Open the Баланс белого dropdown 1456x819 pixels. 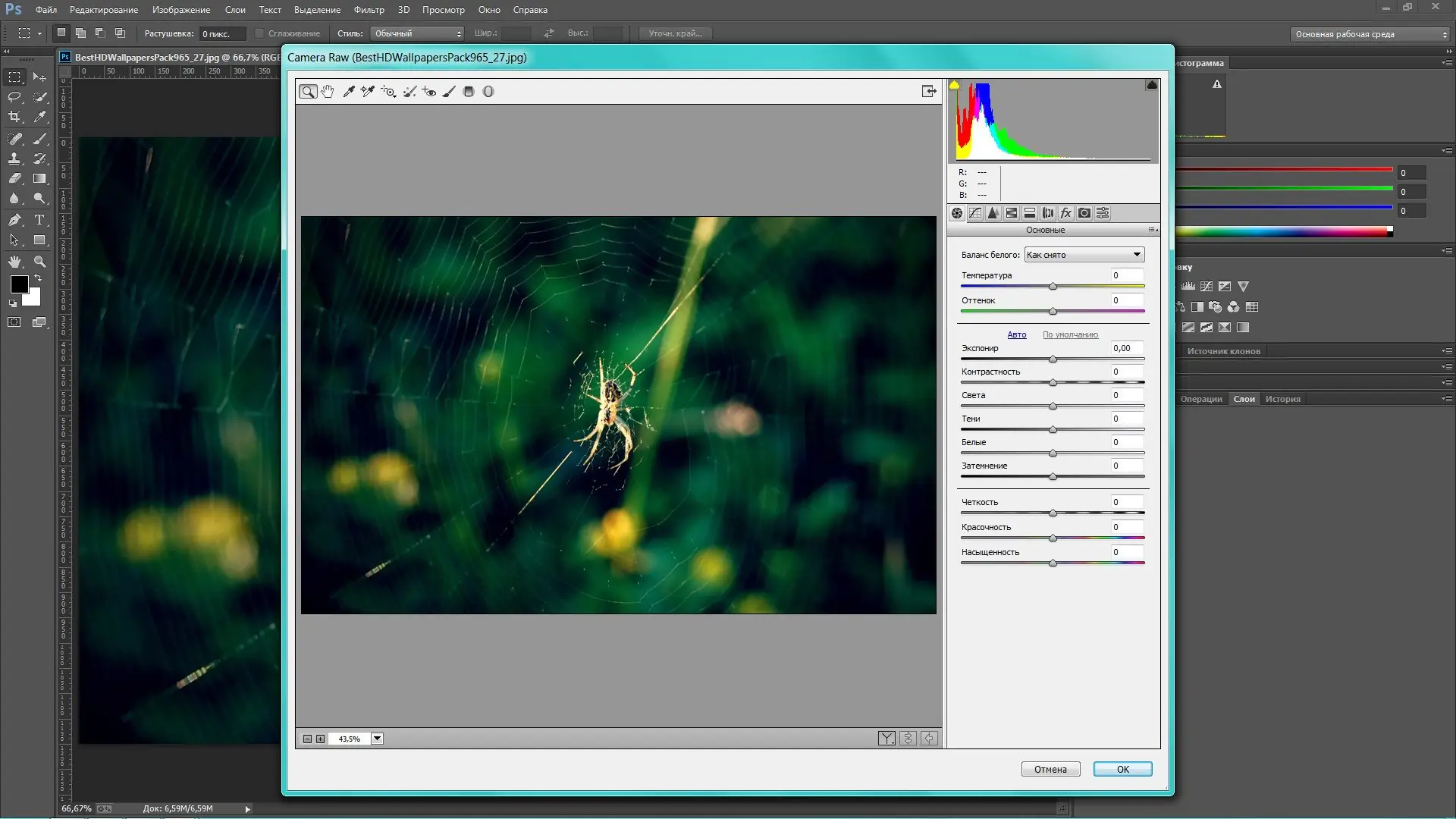point(1084,255)
